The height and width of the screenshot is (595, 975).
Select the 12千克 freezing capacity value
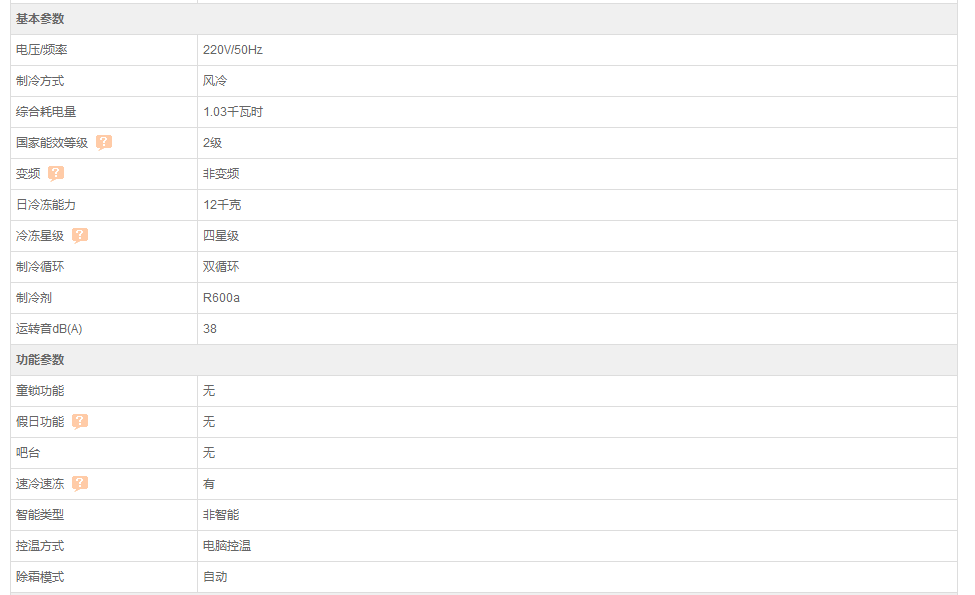(222, 205)
